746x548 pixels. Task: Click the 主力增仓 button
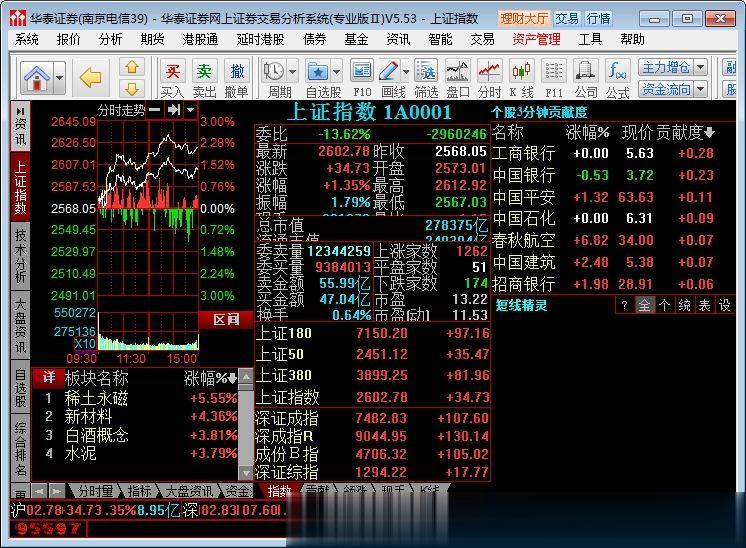pos(666,68)
